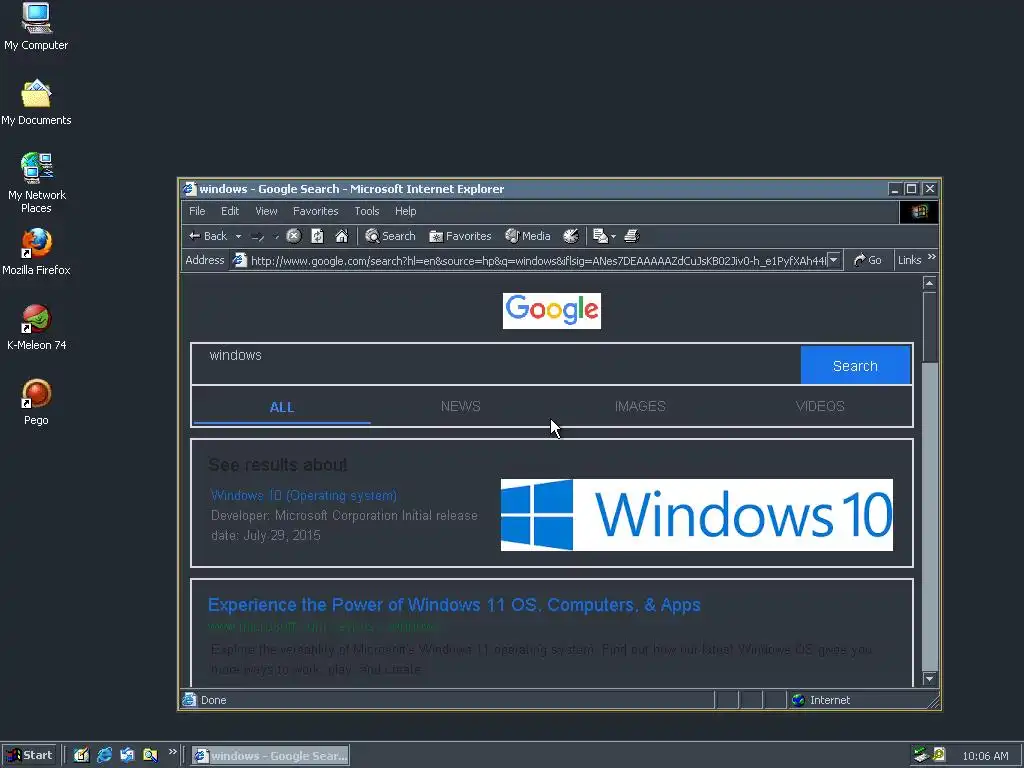Expand the Quick Launch overflow chevron
Screen dimensions: 1024x768
172,752
